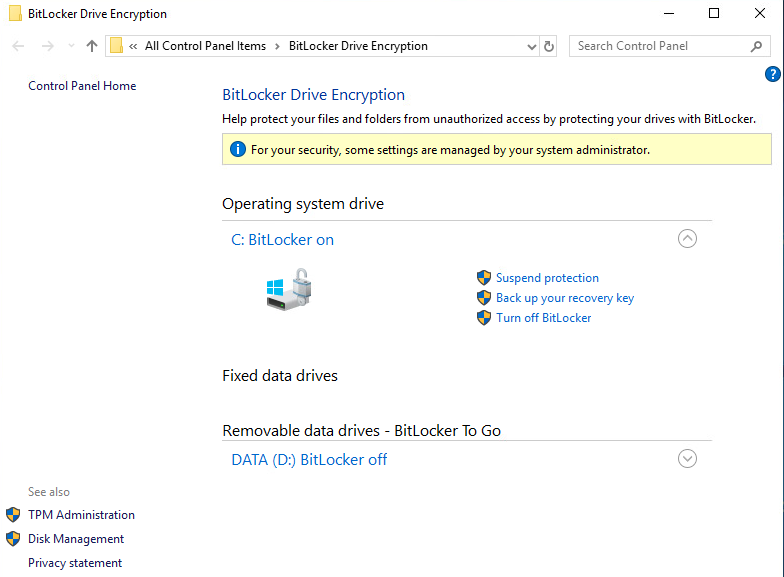Click the chevron after All Control Panel Items
784x577 pixels.
click(277, 46)
